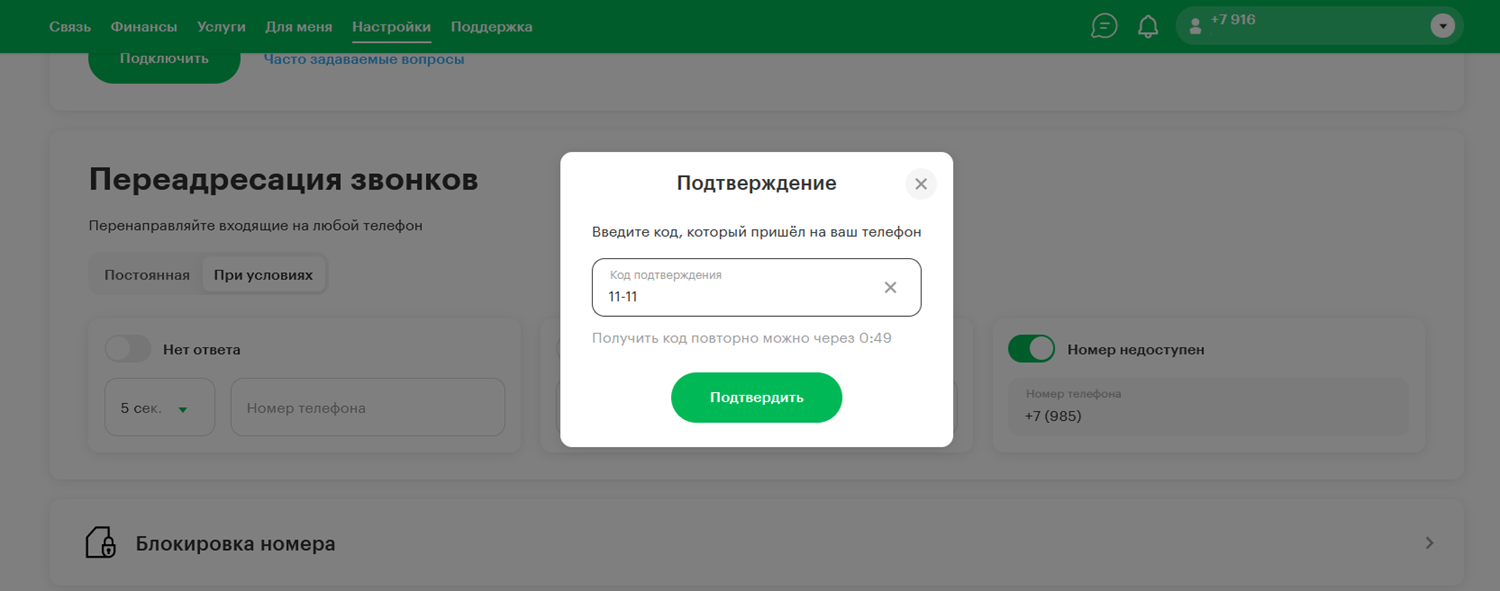Viewport: 1500px width, 591px height.
Task: Click the Номер недоступен label
Action: [x=1136, y=350]
